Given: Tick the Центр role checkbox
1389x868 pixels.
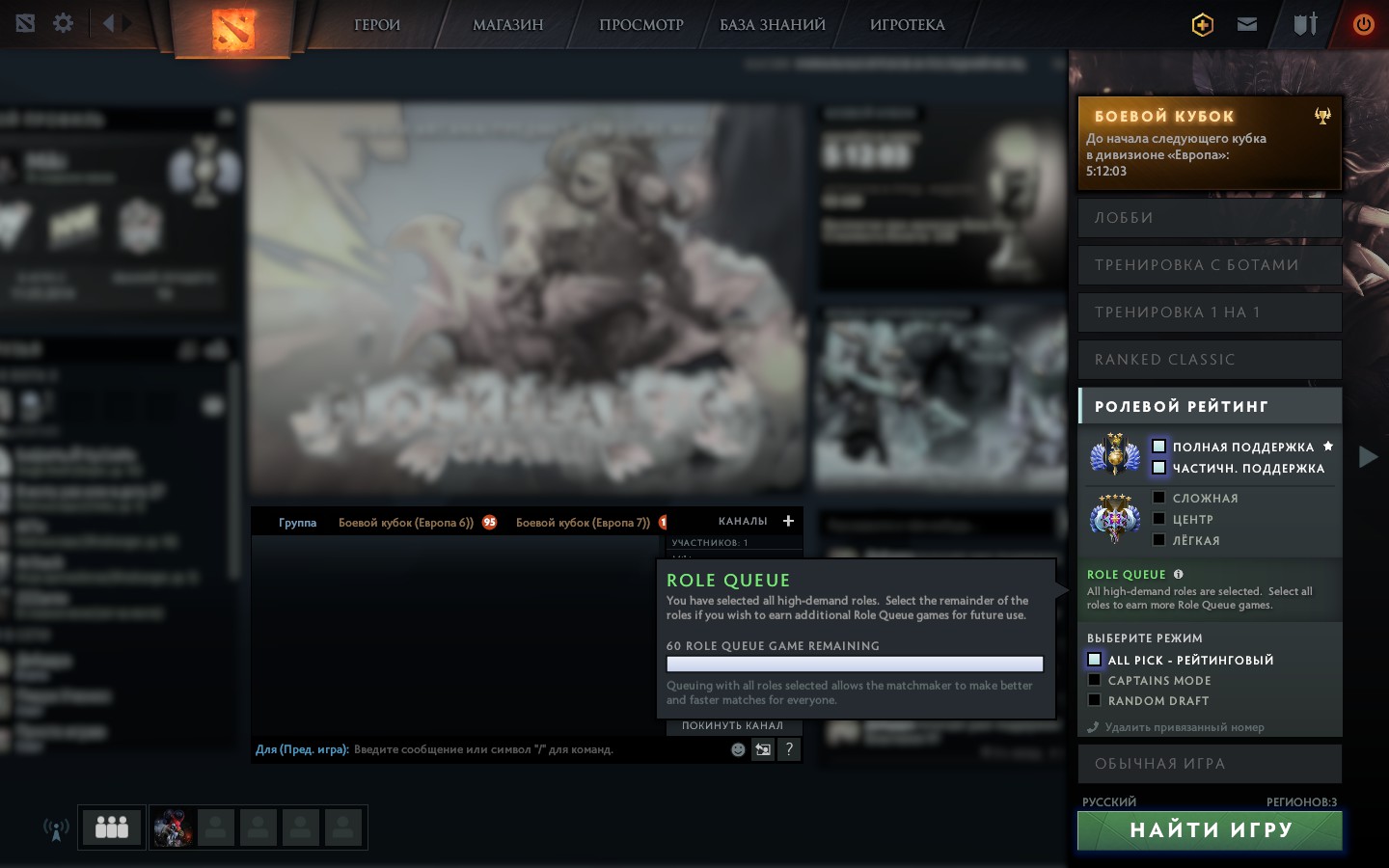Looking at the screenshot, I should [x=1159, y=519].
